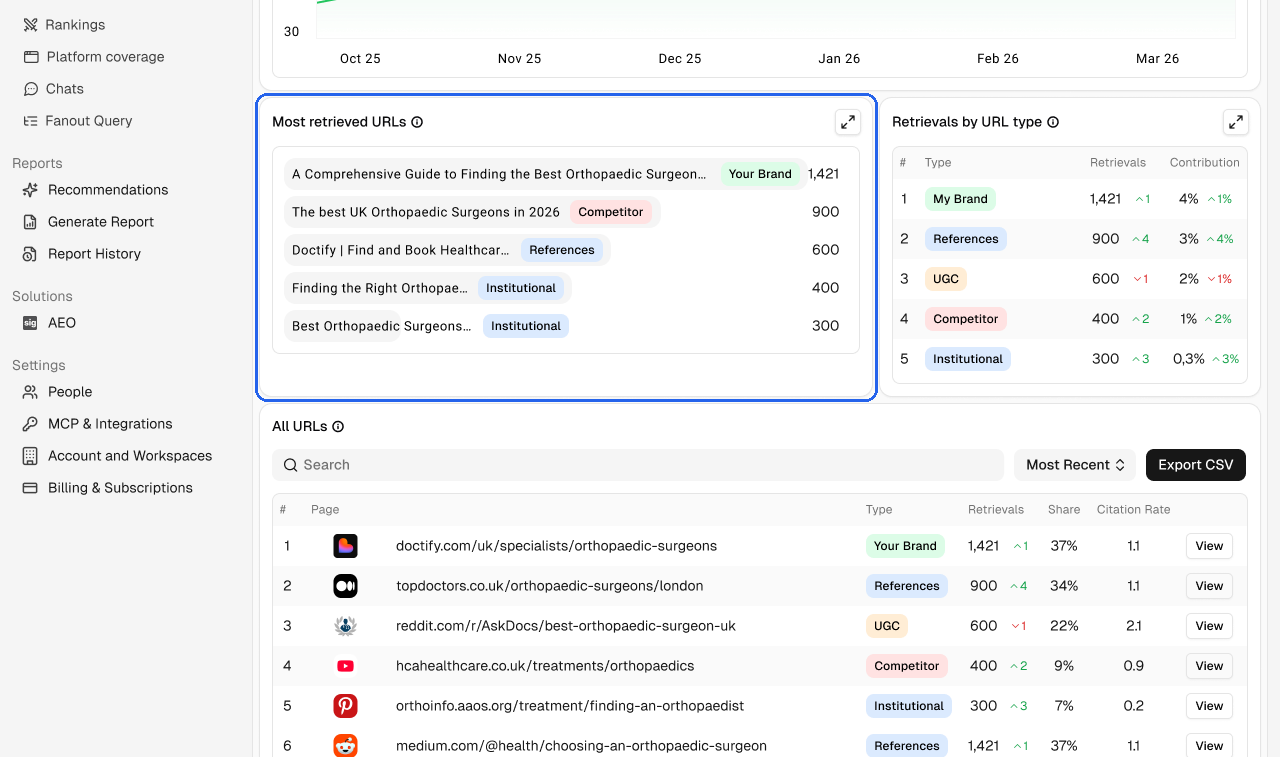
Task: Open the info icon beside Most retrieved URLs
Action: pyautogui.click(x=417, y=122)
